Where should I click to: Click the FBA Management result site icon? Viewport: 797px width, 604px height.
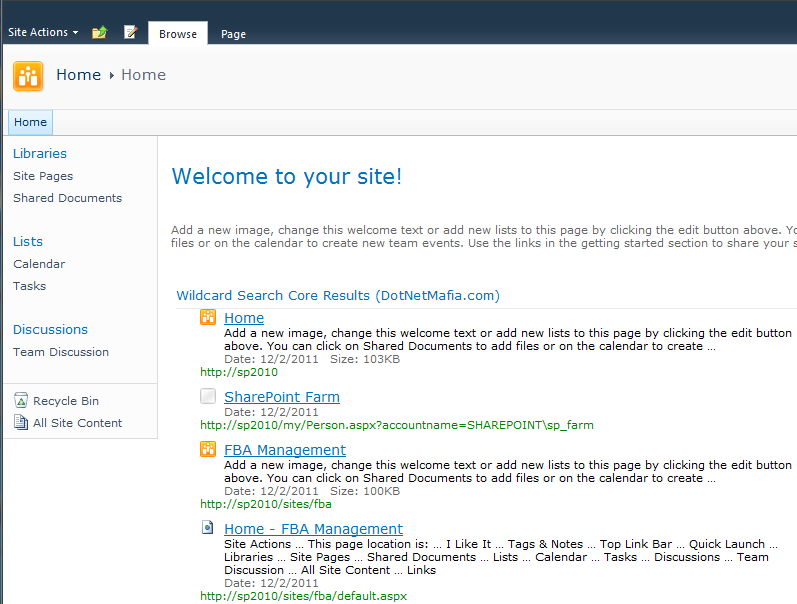coord(208,449)
